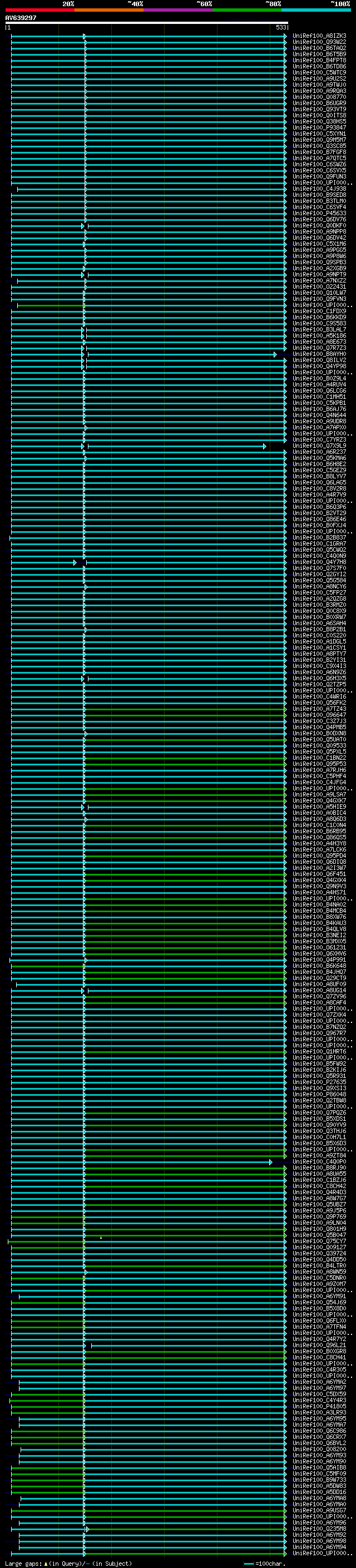This screenshot has width=356, height=1568.
Task: Select hit UniRef100_B8LYV7
Action: point(319,477)
